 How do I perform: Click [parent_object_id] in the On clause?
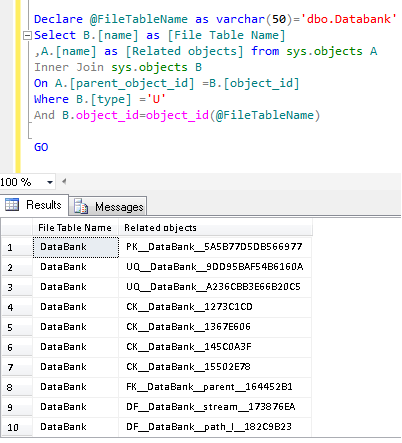tap(132, 83)
